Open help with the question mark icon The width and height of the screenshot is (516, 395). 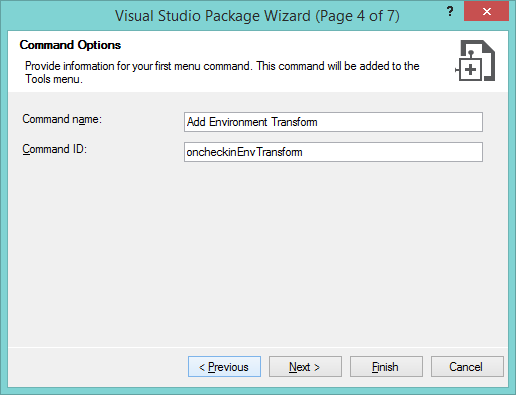(450, 12)
